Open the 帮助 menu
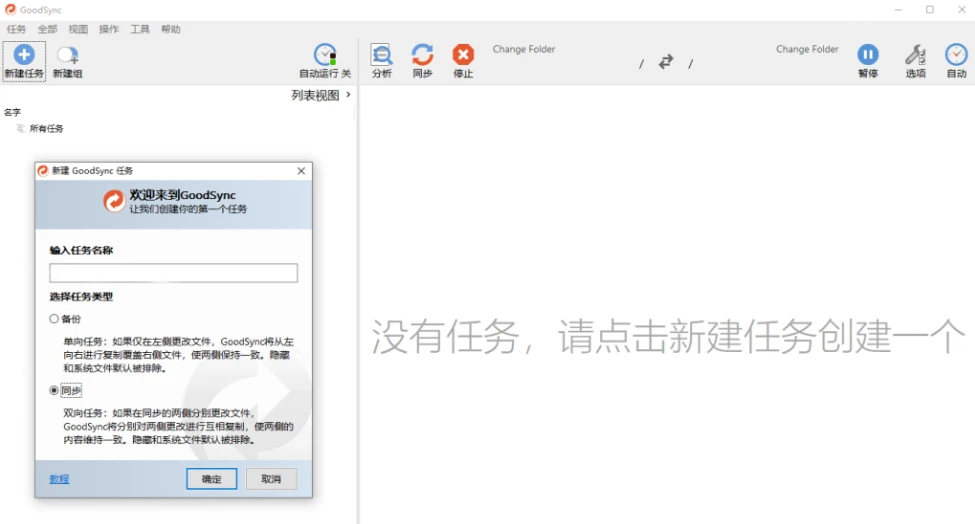 click(171, 30)
